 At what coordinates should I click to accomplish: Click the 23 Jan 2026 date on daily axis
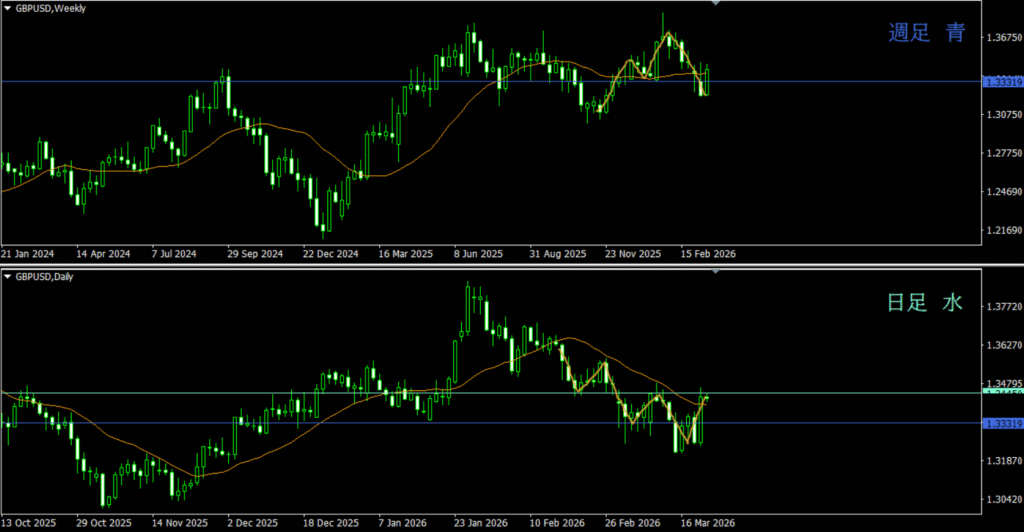(479, 523)
